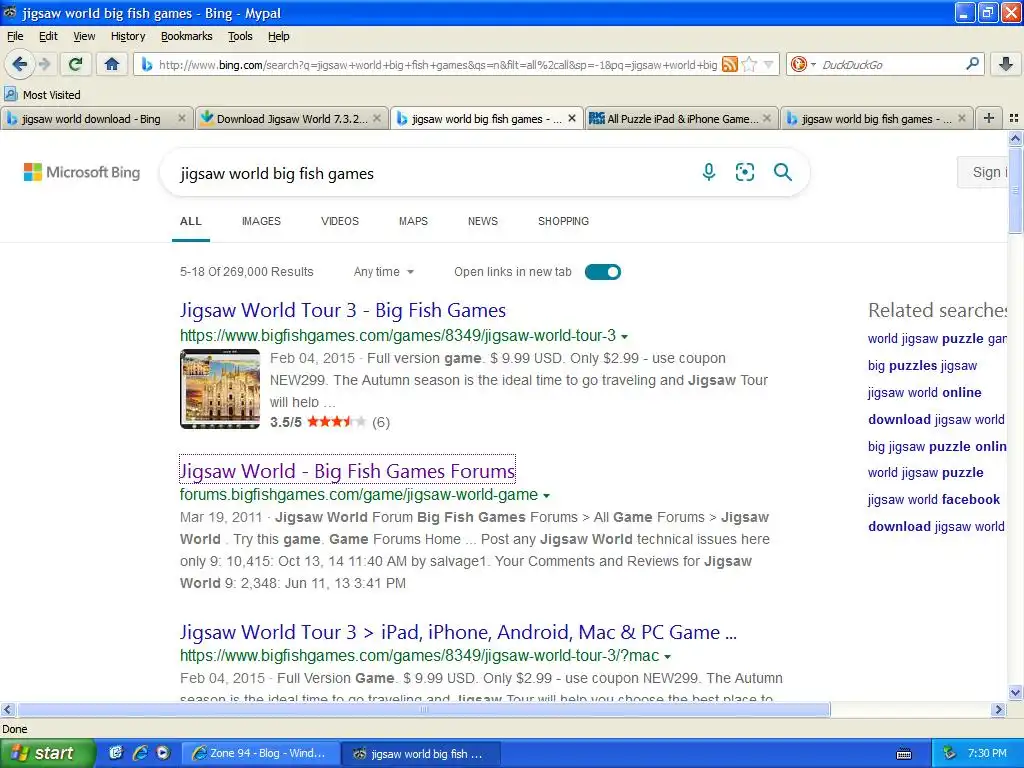Image resolution: width=1024 pixels, height=768 pixels.
Task: Open the Tools menu
Action: pos(240,36)
